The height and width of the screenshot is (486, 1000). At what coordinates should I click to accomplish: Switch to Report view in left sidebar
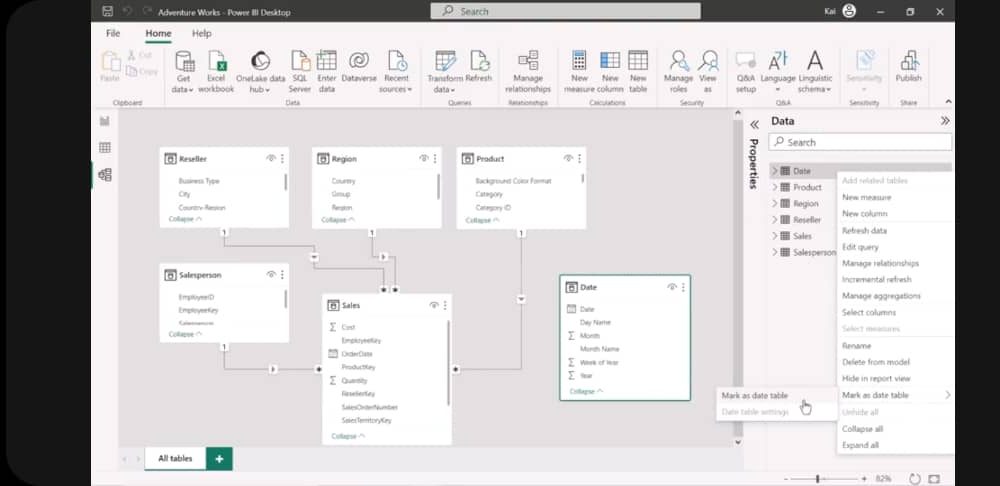(105, 121)
